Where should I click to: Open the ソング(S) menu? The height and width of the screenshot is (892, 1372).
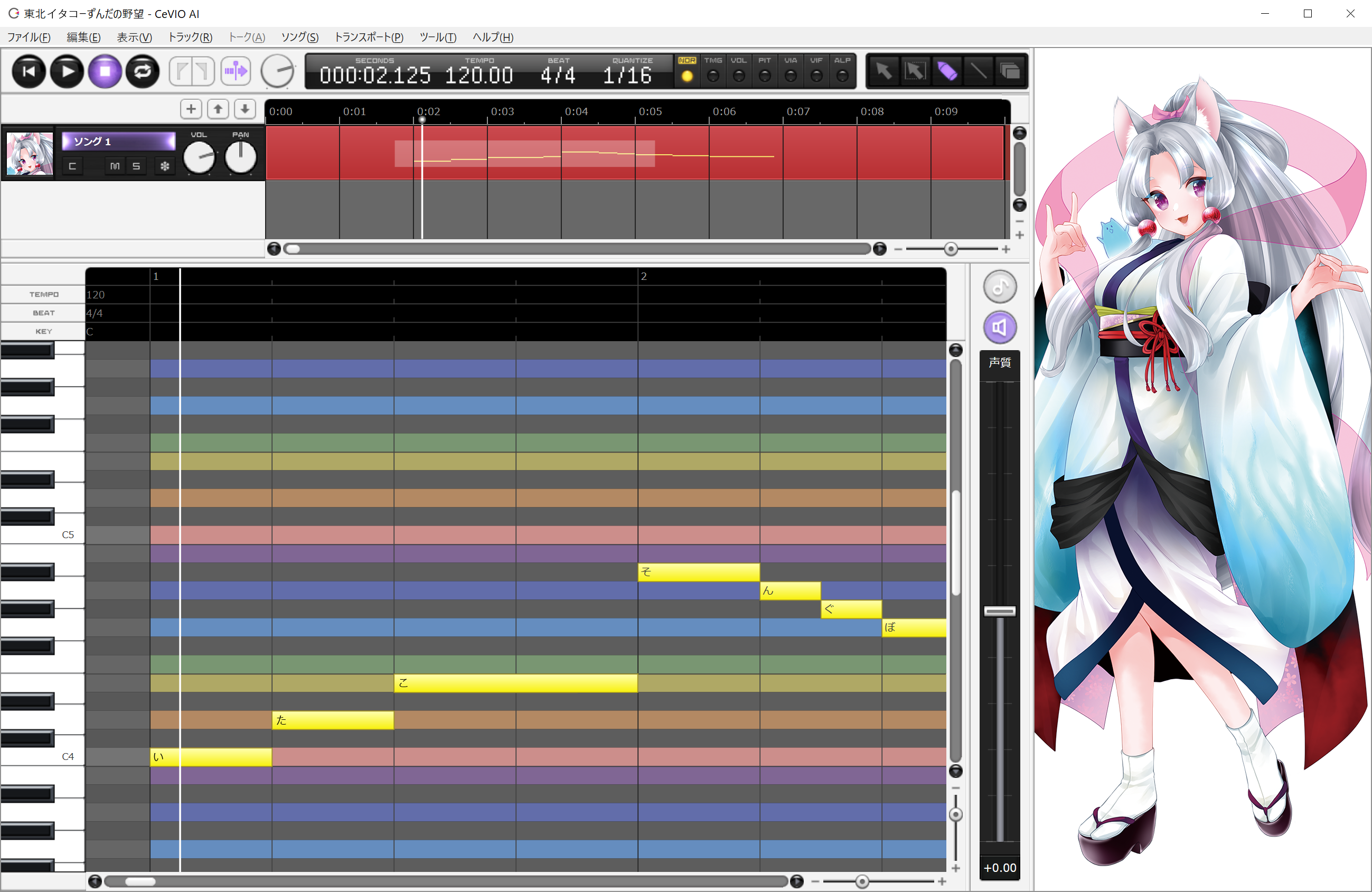pyautogui.click(x=300, y=37)
